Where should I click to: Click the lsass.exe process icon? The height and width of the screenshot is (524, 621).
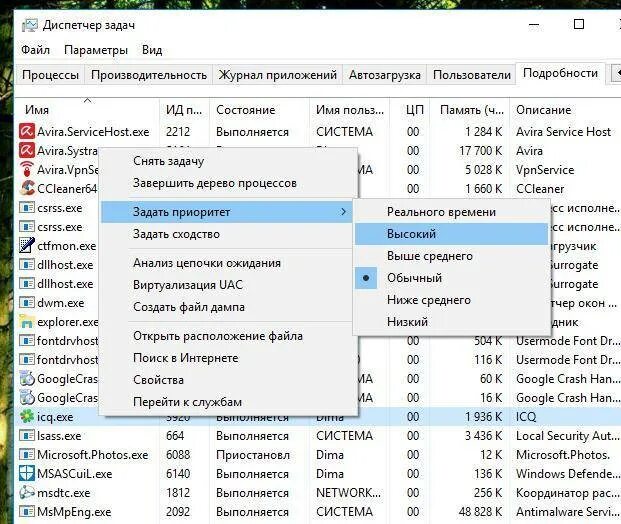click(x=27, y=436)
